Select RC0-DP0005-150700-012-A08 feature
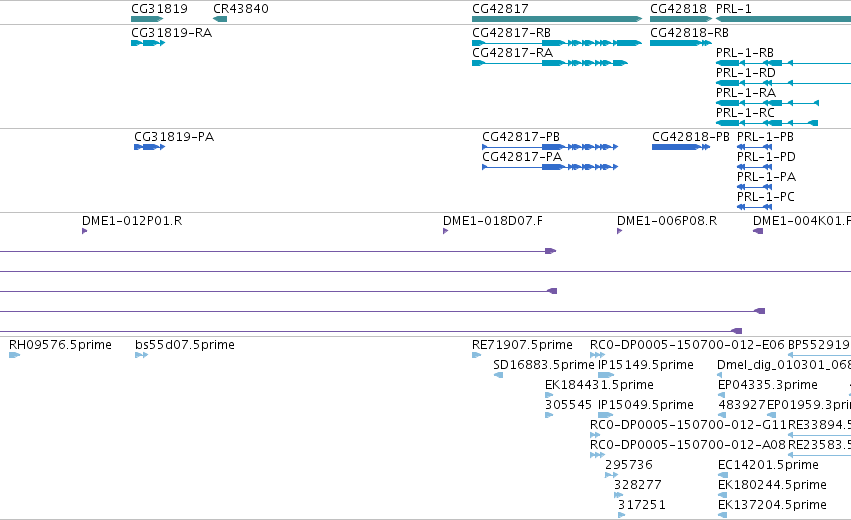Viewport: 851px width, 520px height. pyautogui.click(x=598, y=455)
